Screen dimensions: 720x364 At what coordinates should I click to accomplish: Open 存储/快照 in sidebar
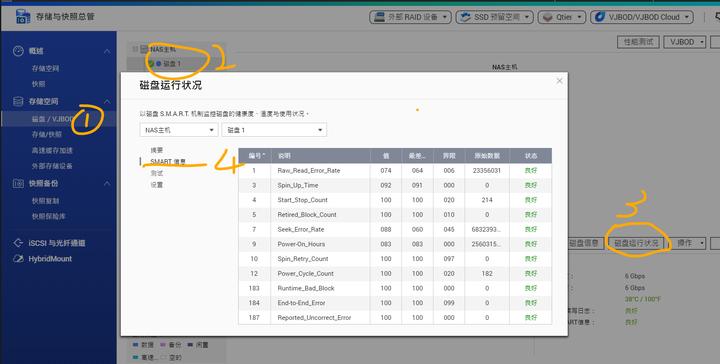coord(46,134)
